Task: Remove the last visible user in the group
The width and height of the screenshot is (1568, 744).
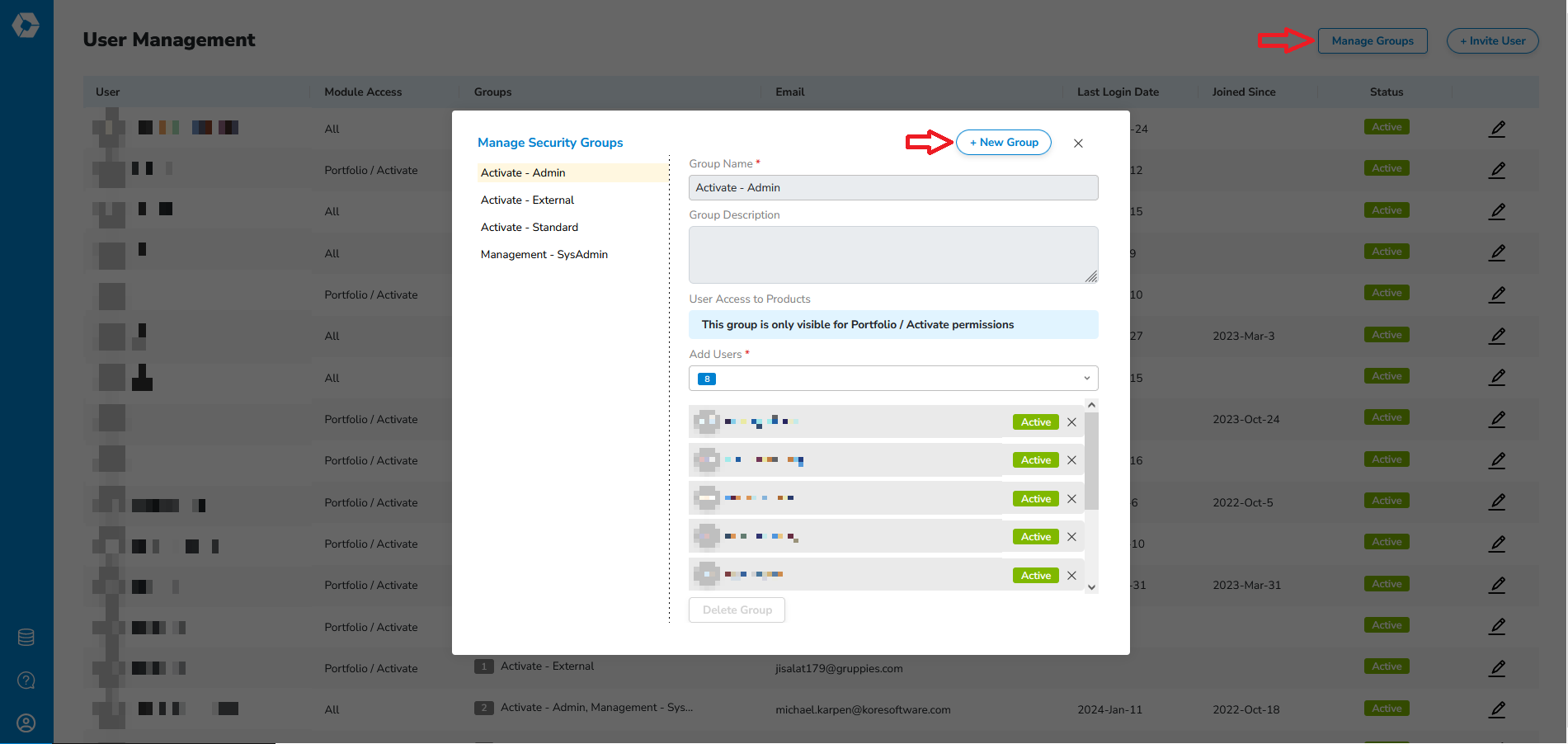Action: (1071, 576)
